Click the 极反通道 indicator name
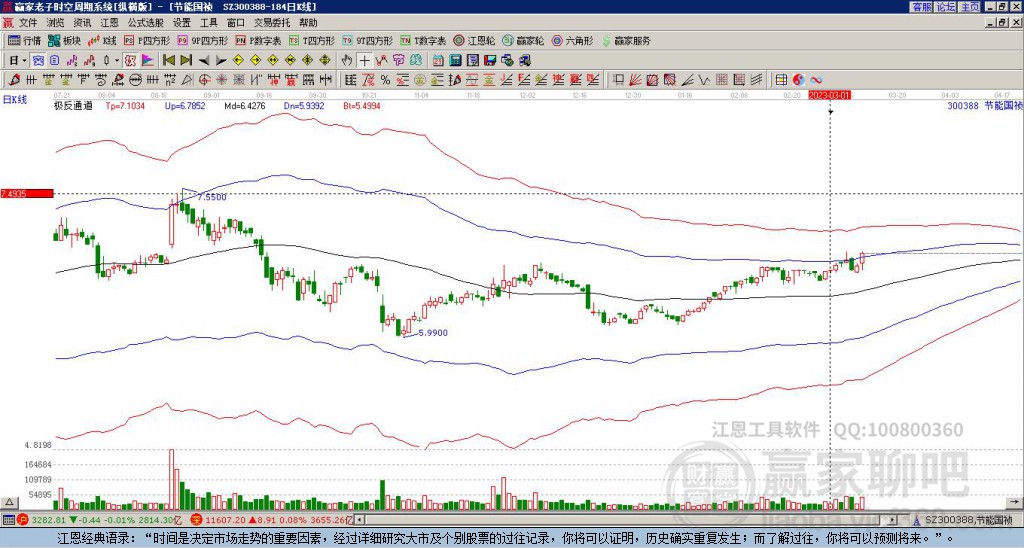Viewport: 1024px width, 548px height. [73, 105]
